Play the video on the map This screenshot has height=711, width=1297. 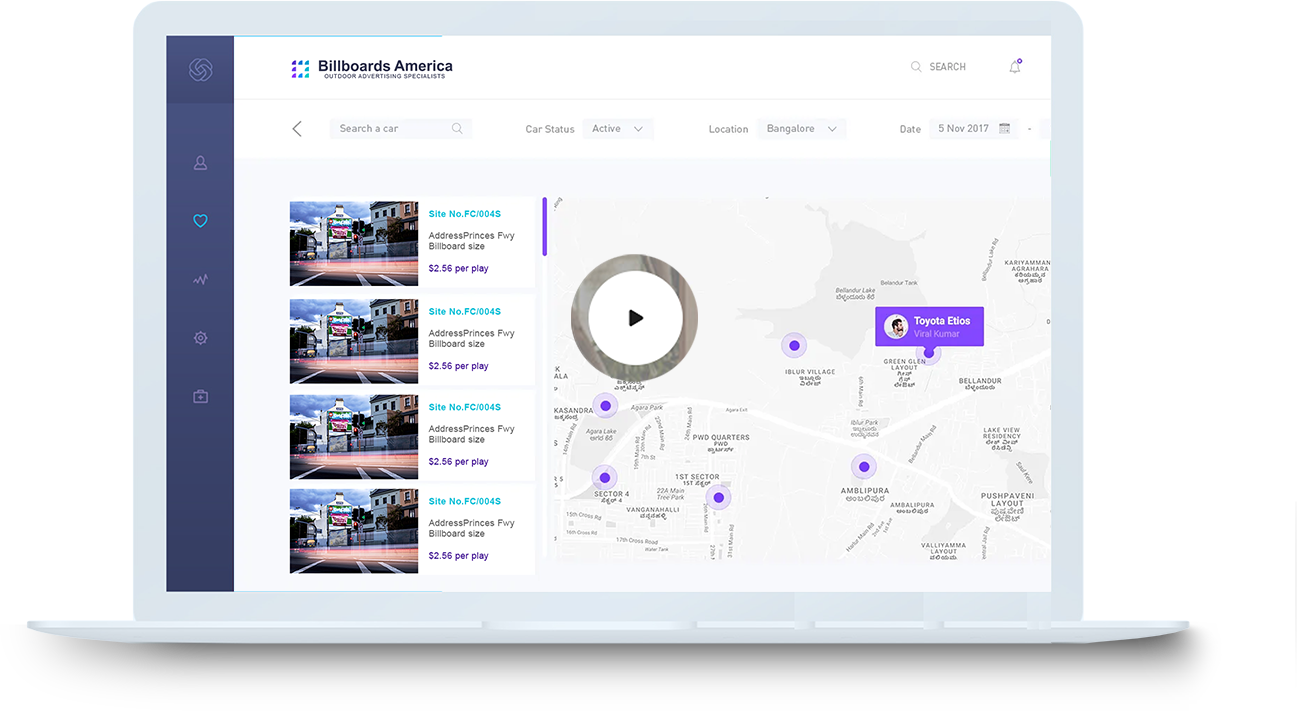[x=635, y=318]
